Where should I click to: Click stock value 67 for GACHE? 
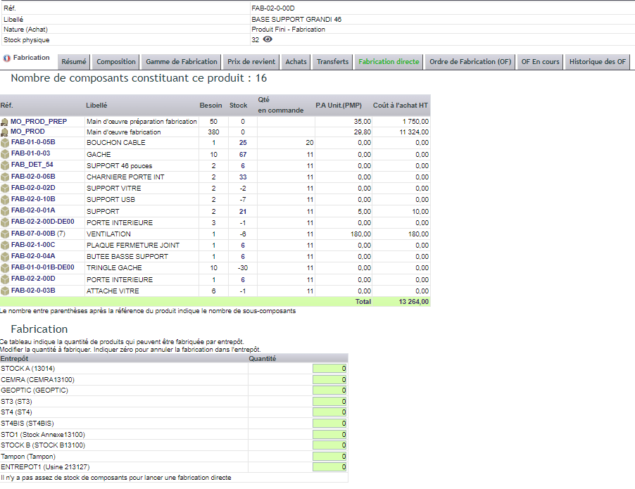[243, 154]
